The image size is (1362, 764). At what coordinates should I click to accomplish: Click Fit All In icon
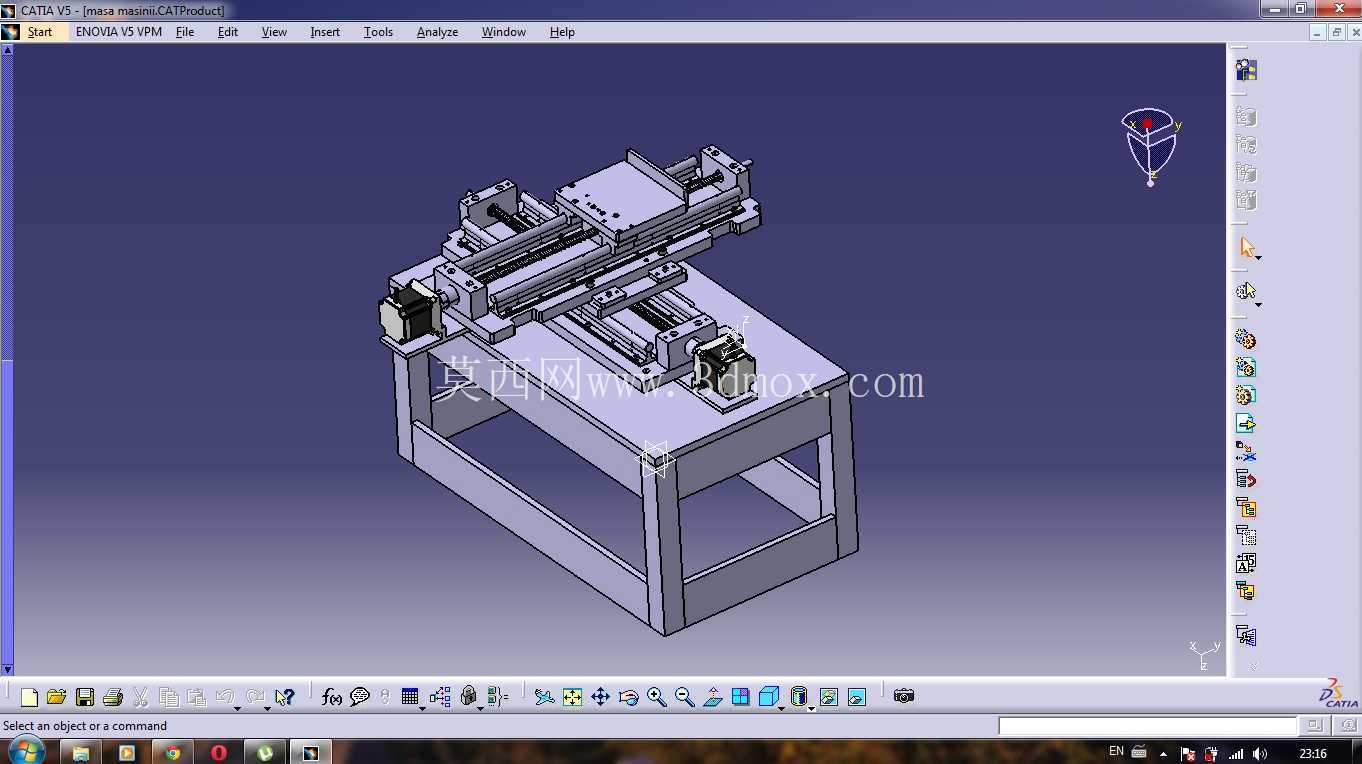572,697
